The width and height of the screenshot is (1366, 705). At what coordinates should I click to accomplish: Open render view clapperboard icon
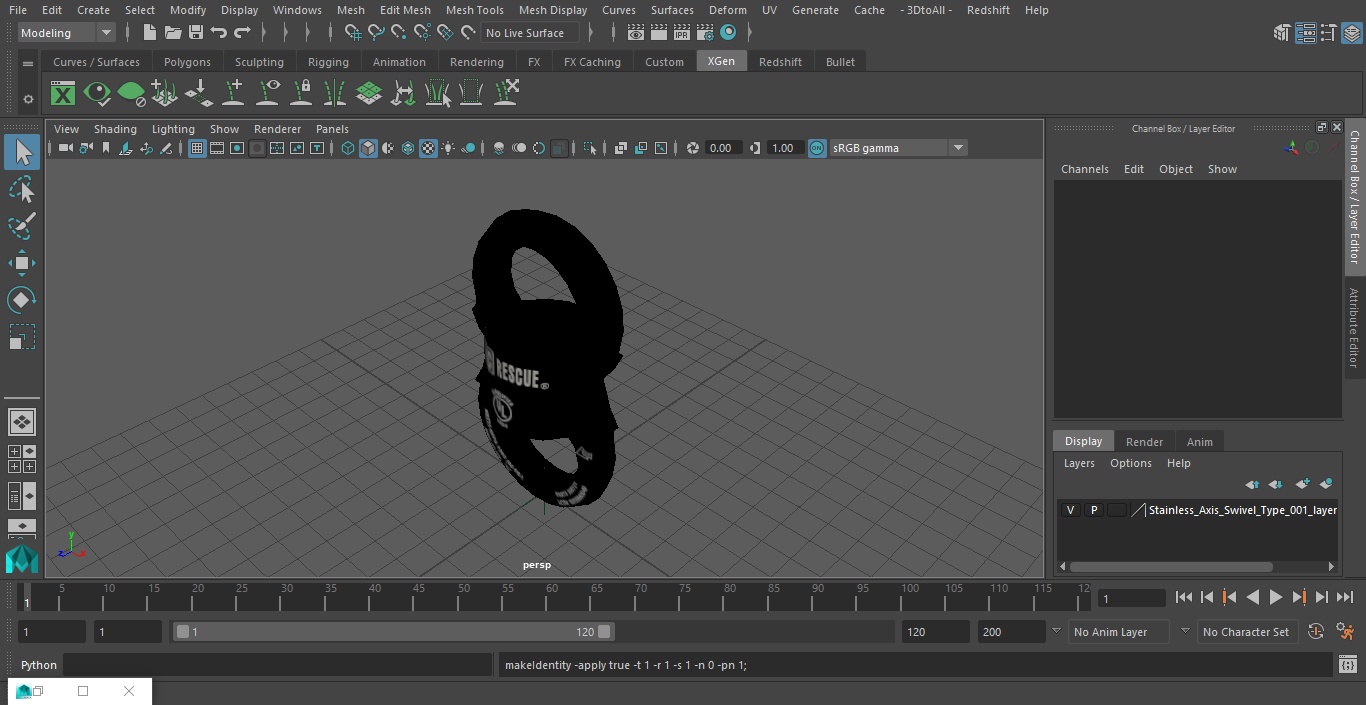point(636,33)
